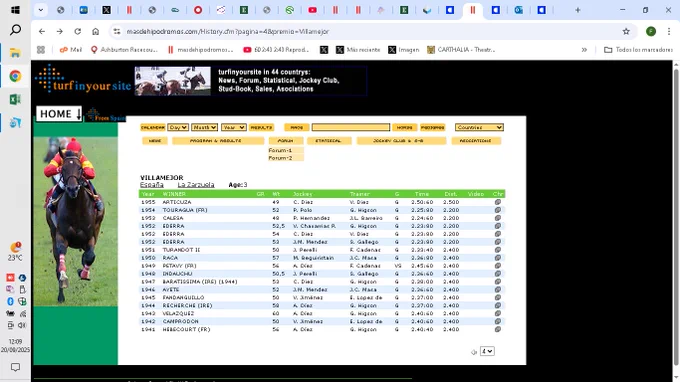680x382 pixels.
Task: Open the STATISTICAL menu item
Action: [329, 141]
